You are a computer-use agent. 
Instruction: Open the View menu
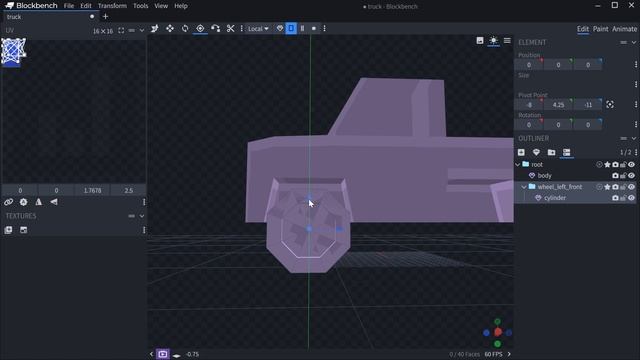pos(161,6)
